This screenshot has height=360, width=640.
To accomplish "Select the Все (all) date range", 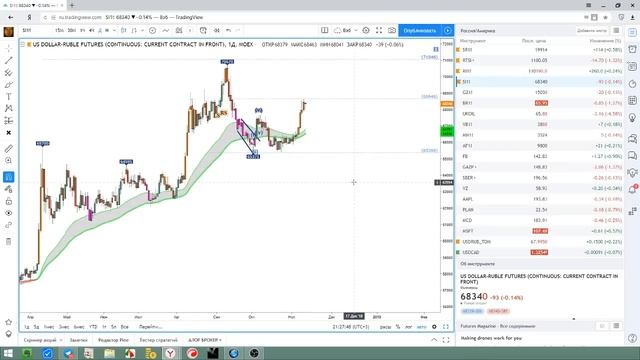I will tap(124, 327).
